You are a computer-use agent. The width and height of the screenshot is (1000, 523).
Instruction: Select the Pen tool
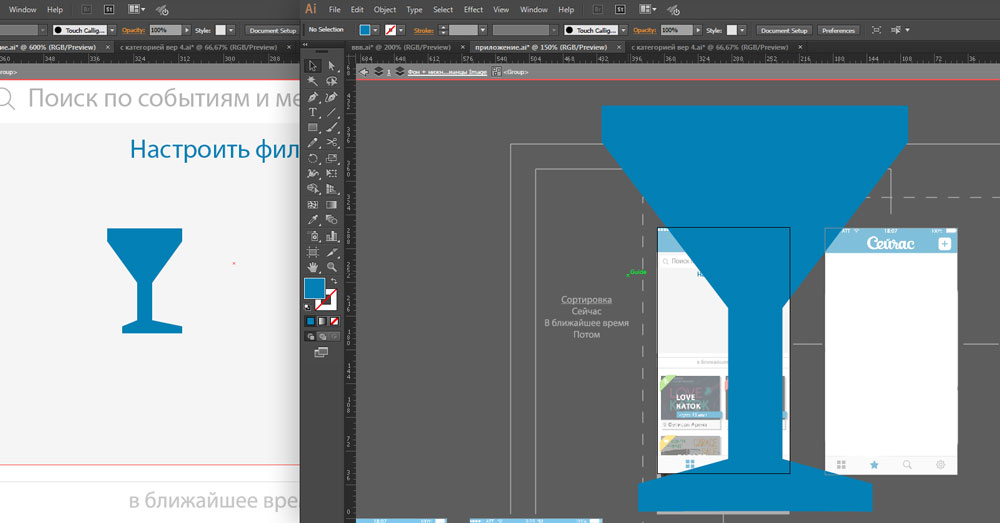coord(312,97)
